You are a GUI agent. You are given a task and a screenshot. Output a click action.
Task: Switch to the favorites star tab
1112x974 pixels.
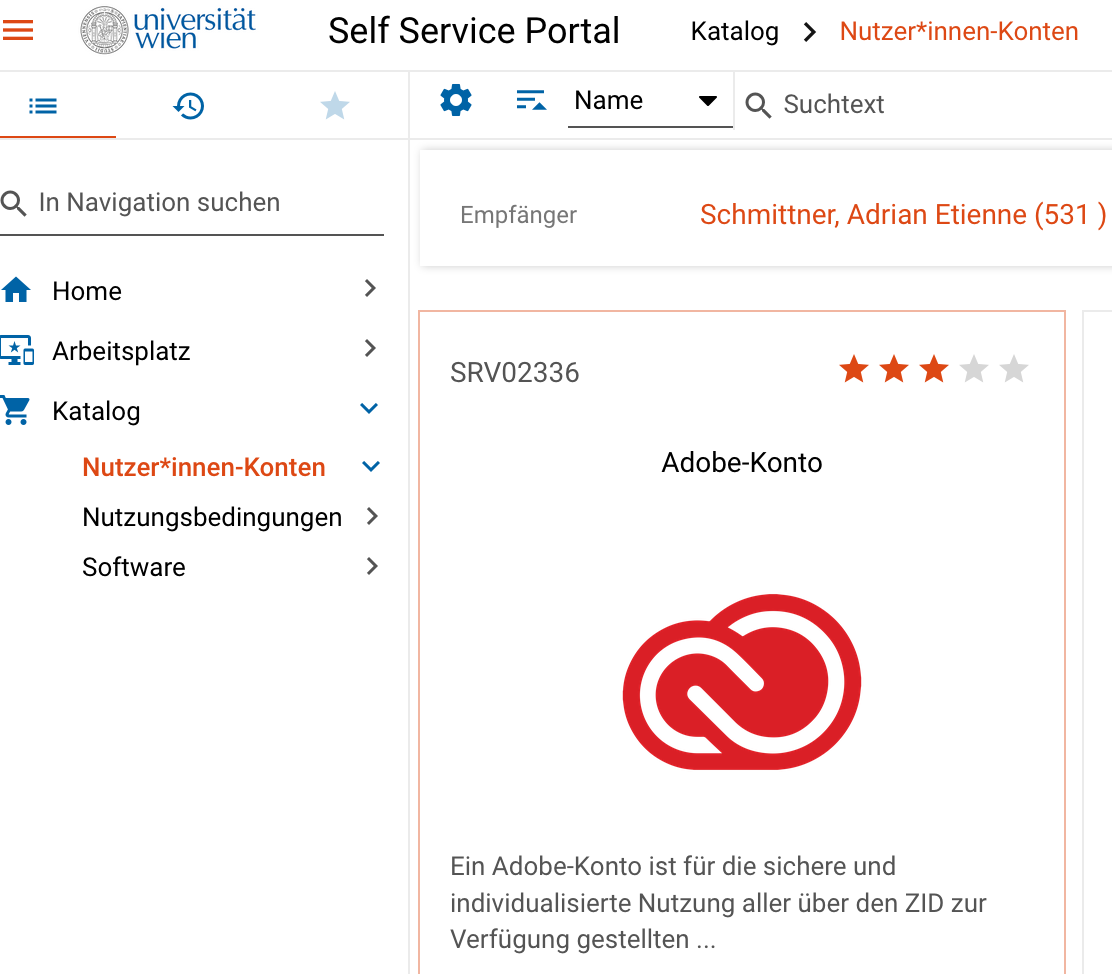(x=335, y=106)
